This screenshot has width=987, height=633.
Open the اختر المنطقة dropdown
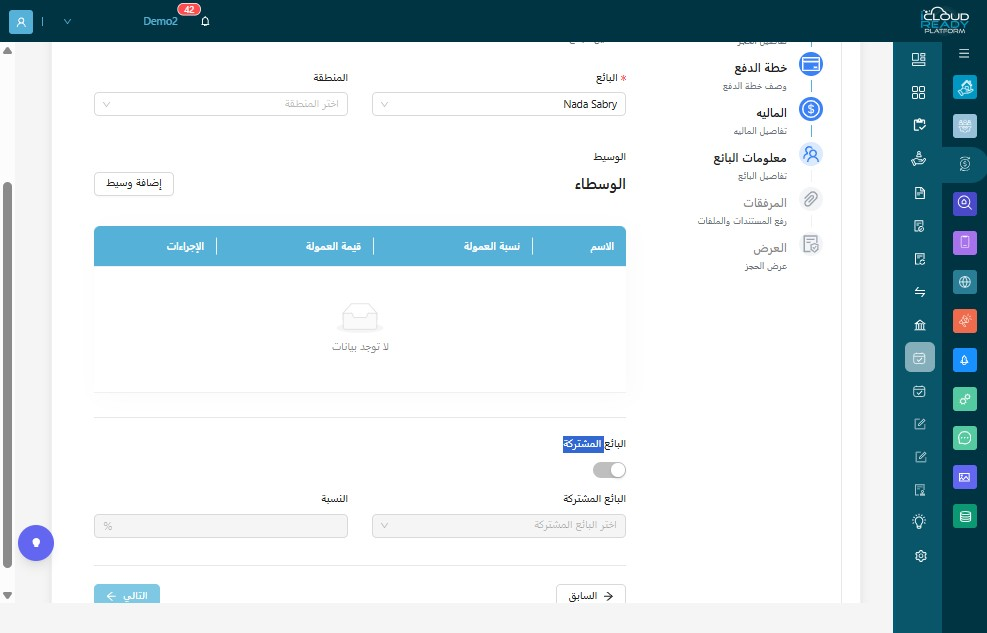[221, 104]
